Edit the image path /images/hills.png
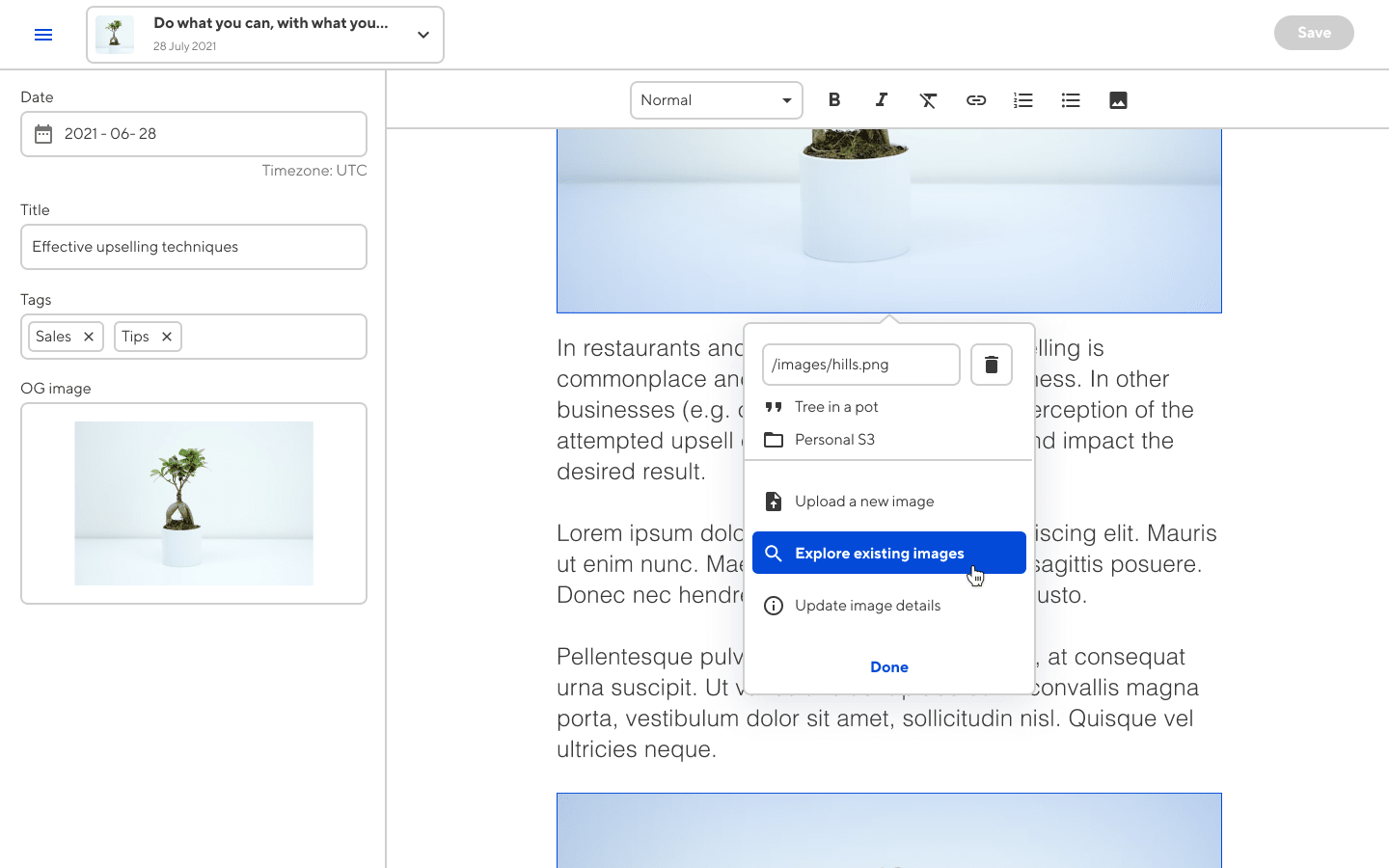This screenshot has width=1389, height=868. click(861, 365)
